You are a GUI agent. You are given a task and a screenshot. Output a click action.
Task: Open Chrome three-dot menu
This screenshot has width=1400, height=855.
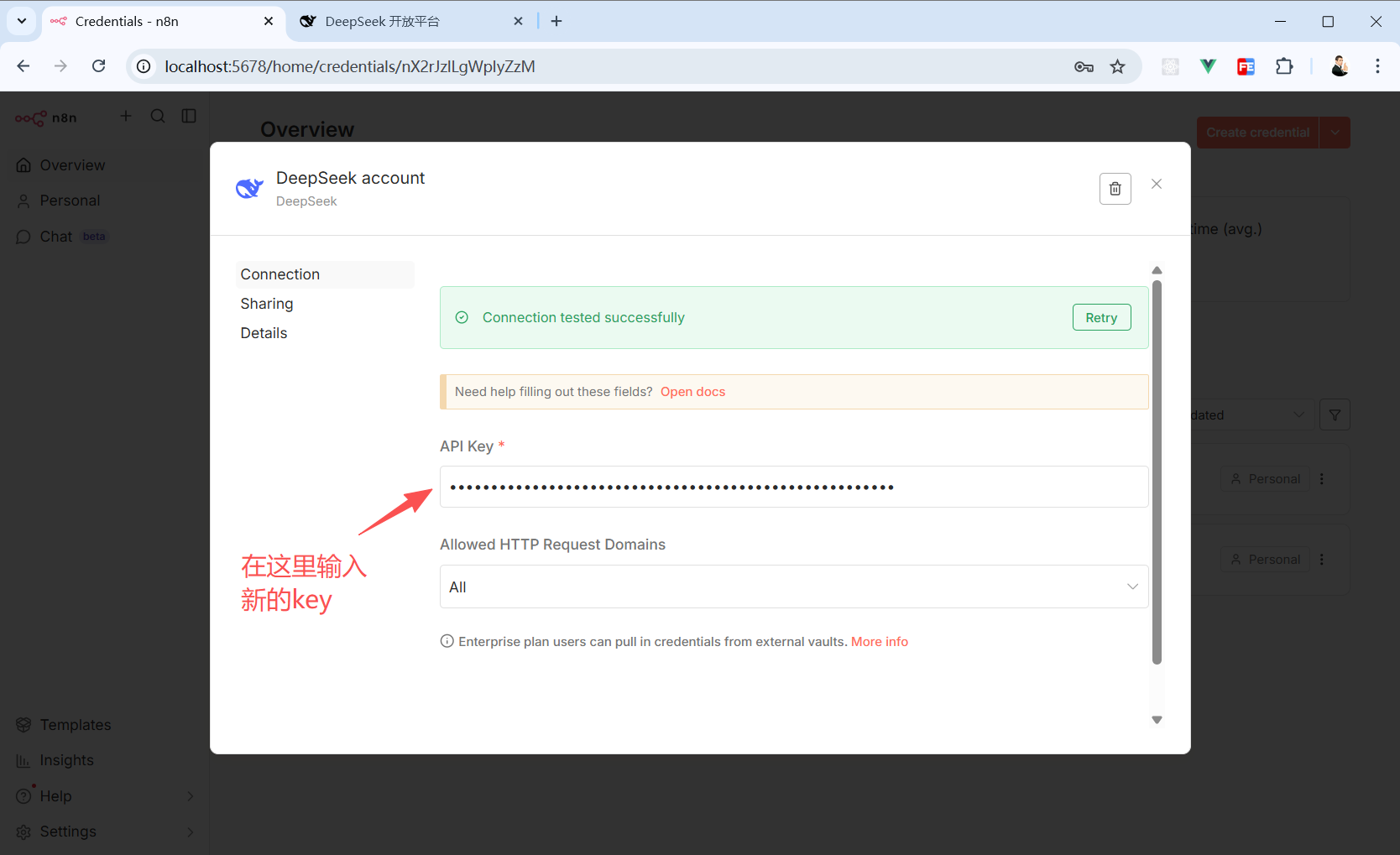click(x=1377, y=66)
